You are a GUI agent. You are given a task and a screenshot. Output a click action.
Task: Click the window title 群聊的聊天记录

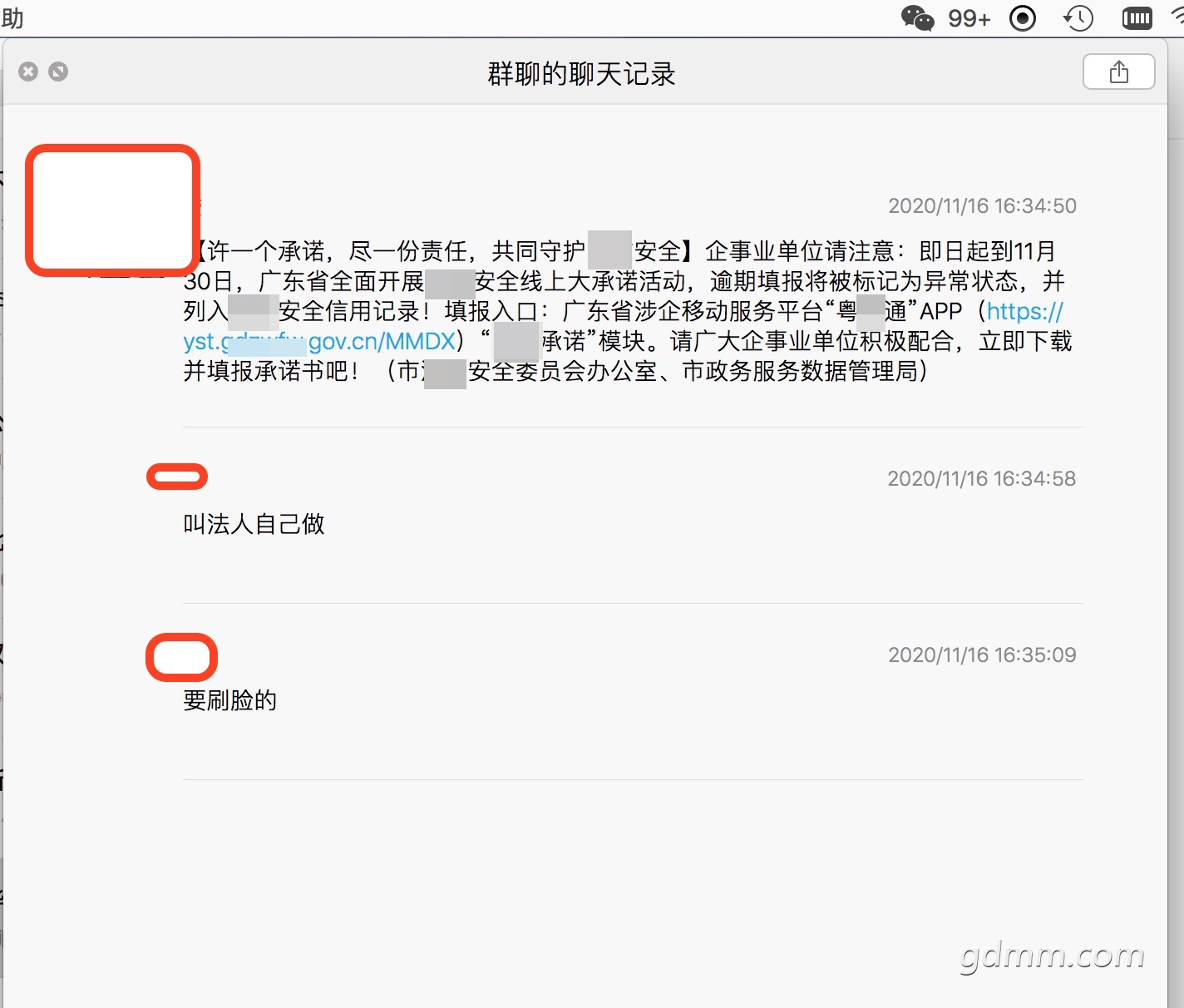click(x=581, y=74)
